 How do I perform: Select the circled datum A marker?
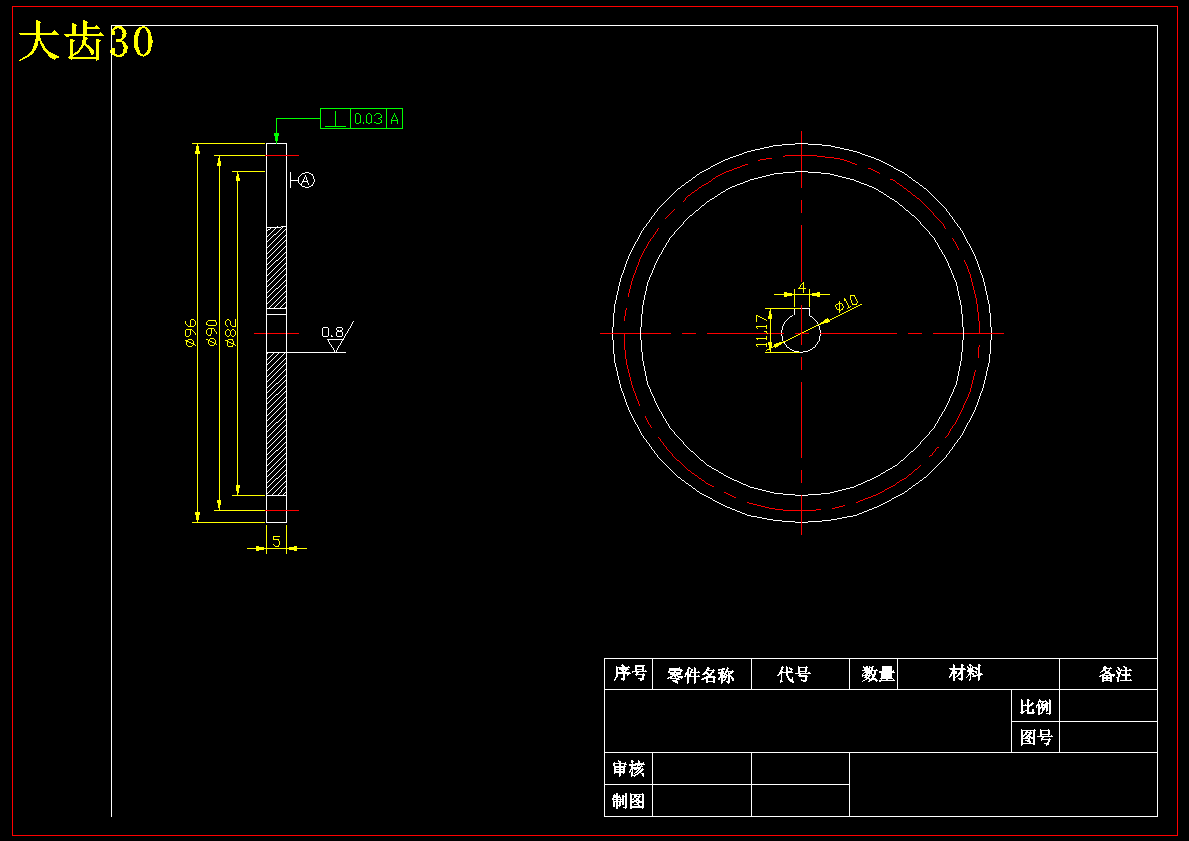click(306, 180)
